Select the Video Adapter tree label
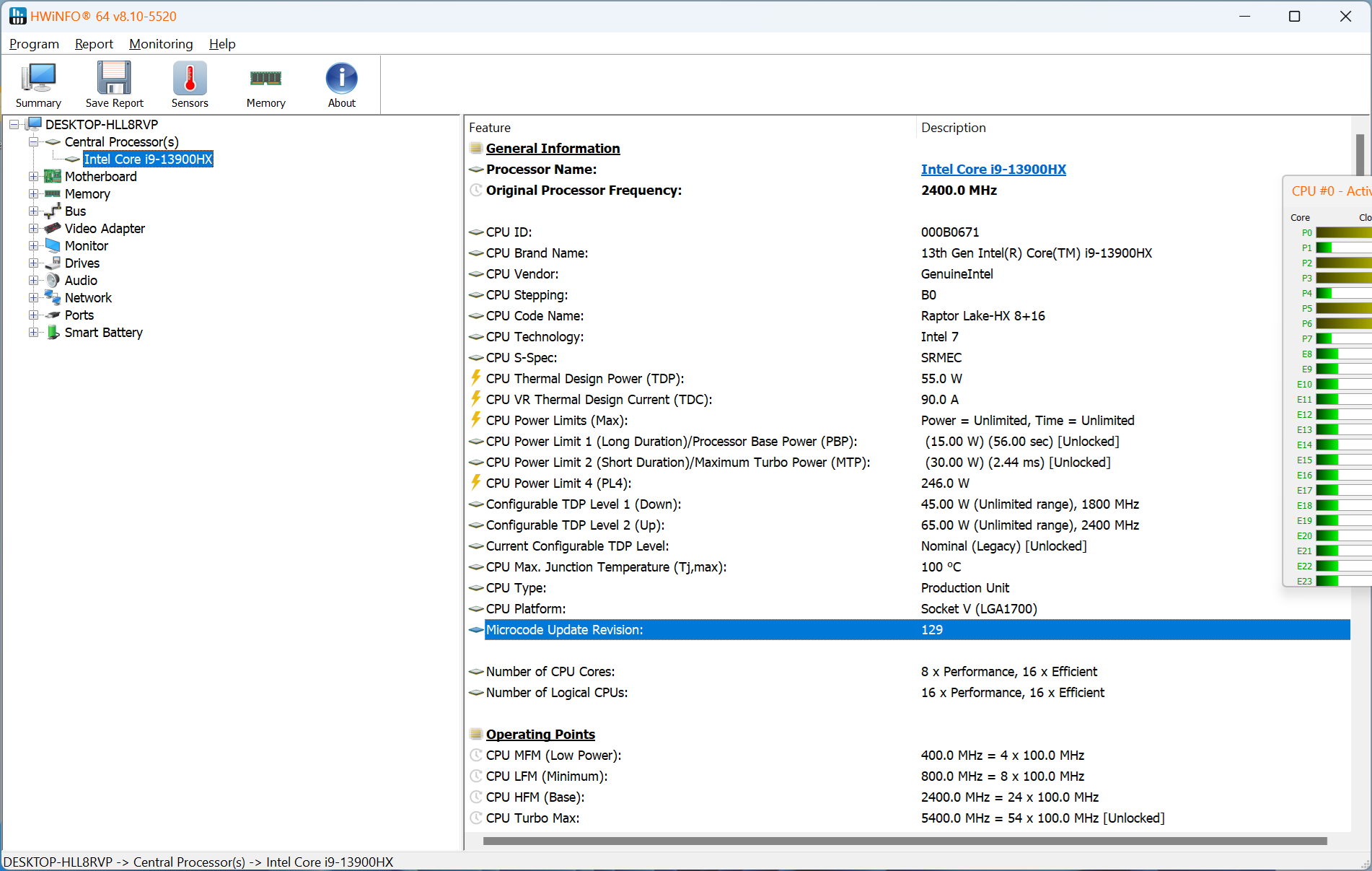Screen dimensions: 1372x871 pyautogui.click(x=105, y=229)
